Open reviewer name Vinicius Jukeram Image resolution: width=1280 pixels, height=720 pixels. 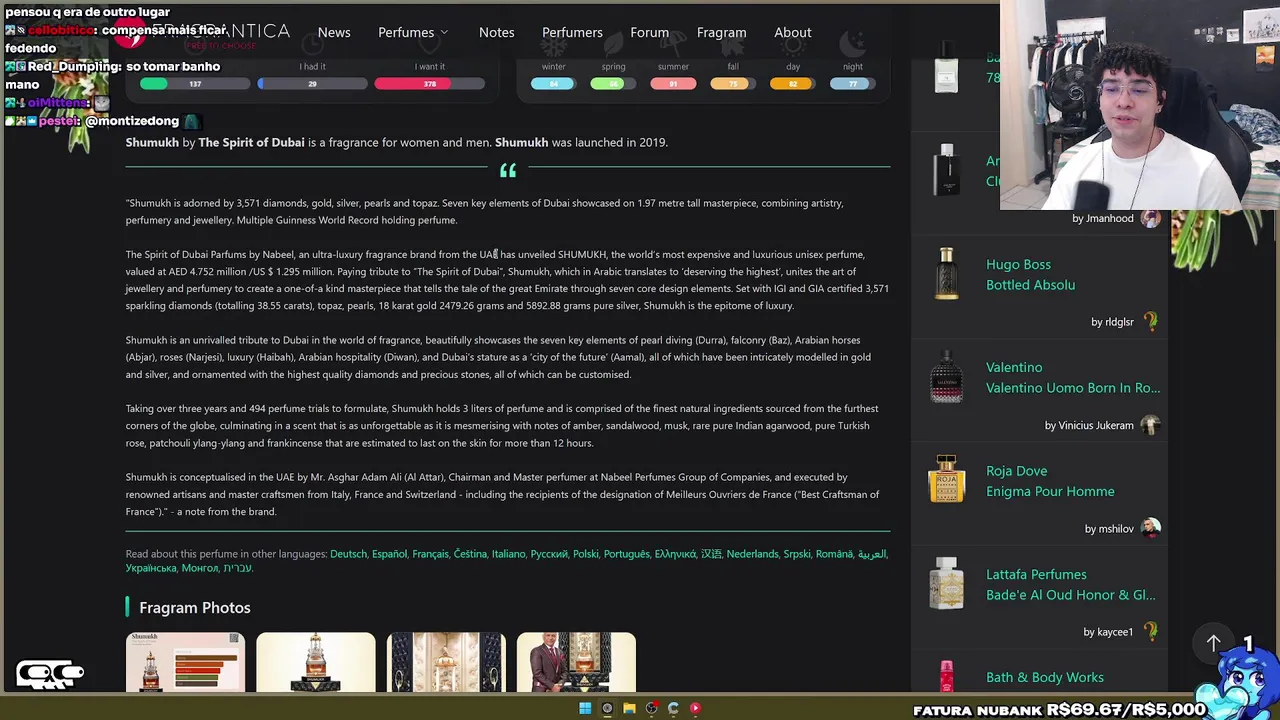[1096, 425]
